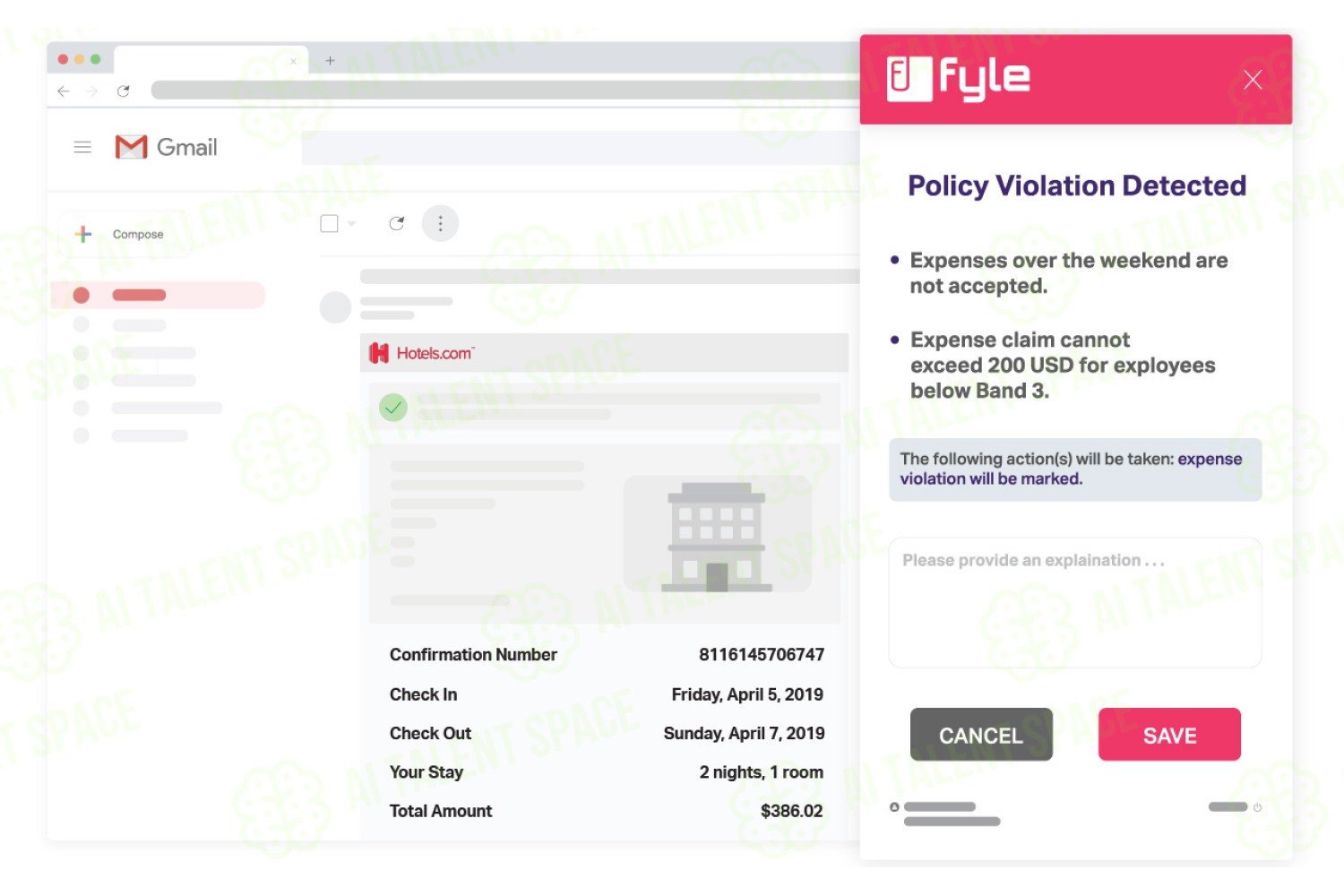Viewport: 1344px width, 896px height.
Task: Close the current browser tab
Action: tap(293, 61)
